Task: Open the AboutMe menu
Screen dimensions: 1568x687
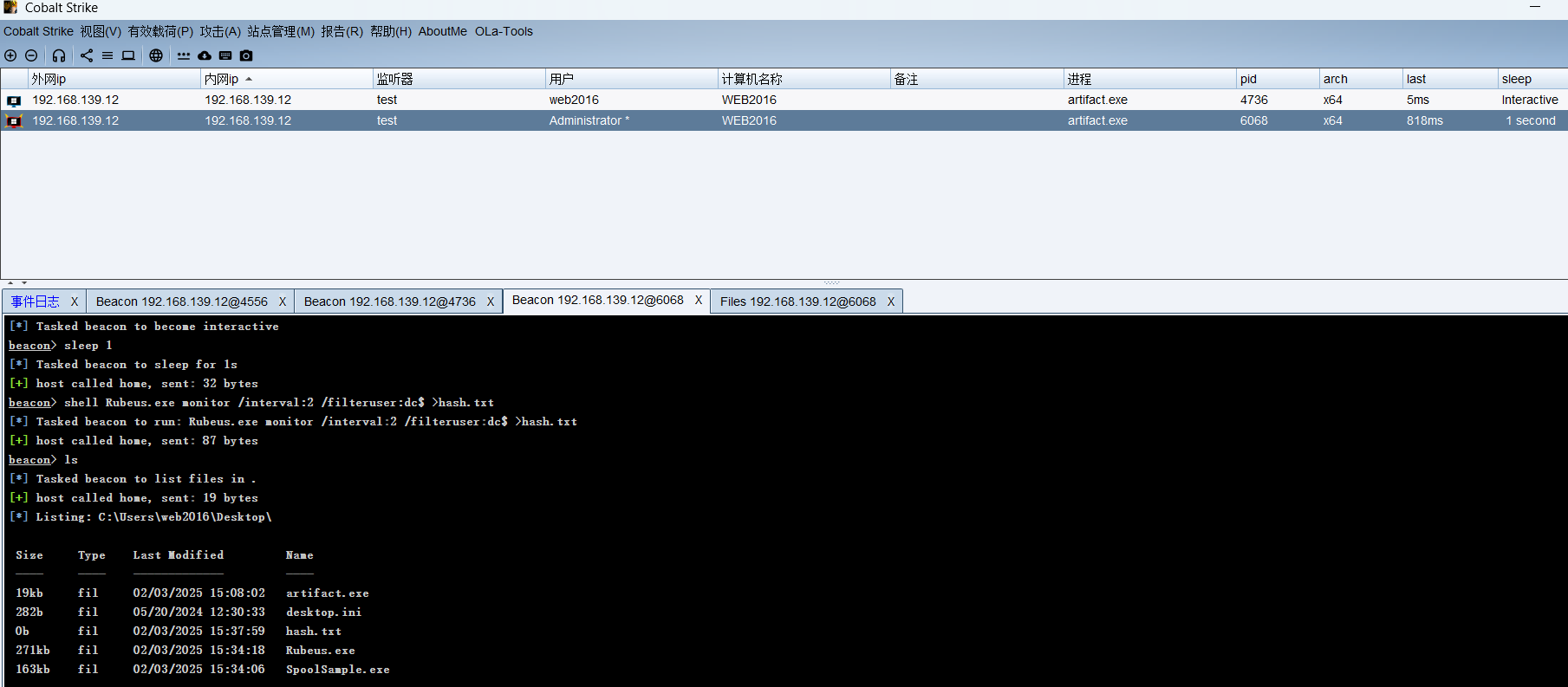Action: pyautogui.click(x=442, y=31)
